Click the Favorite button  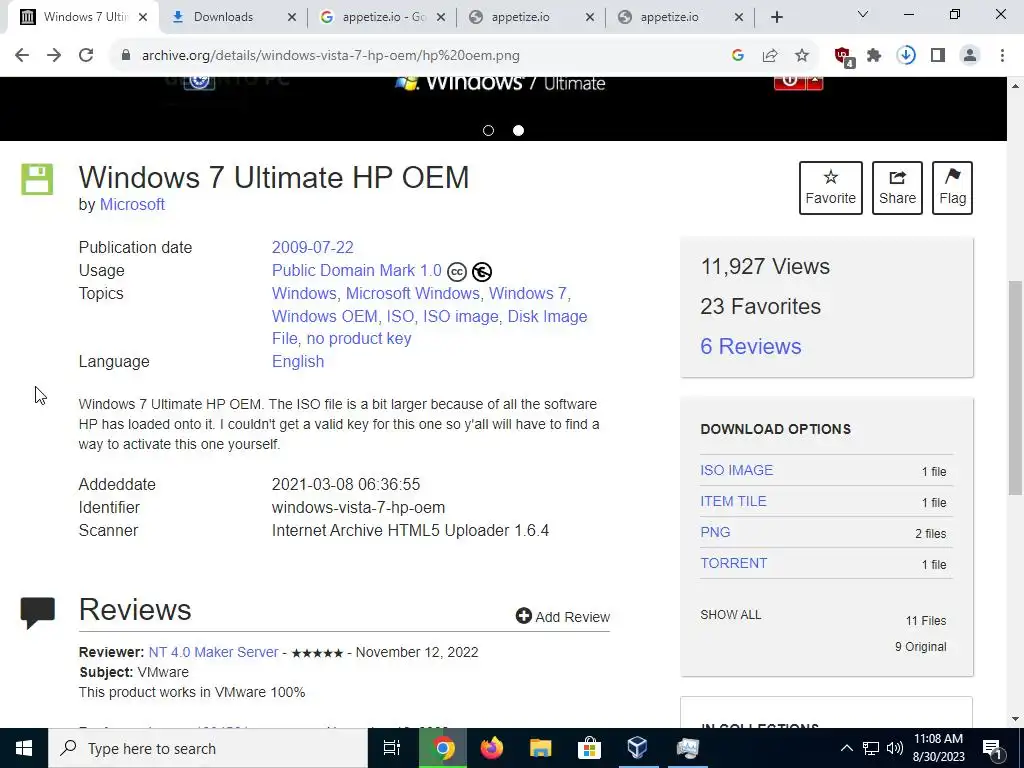point(831,188)
